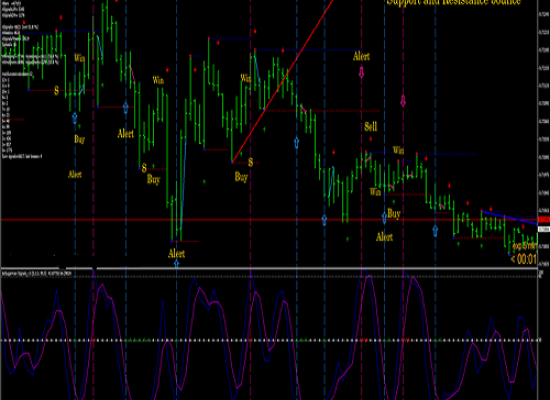Viewport: 550px width, 400px height.
Task: Click the pink down arrow below top Alert label
Action: point(361,73)
